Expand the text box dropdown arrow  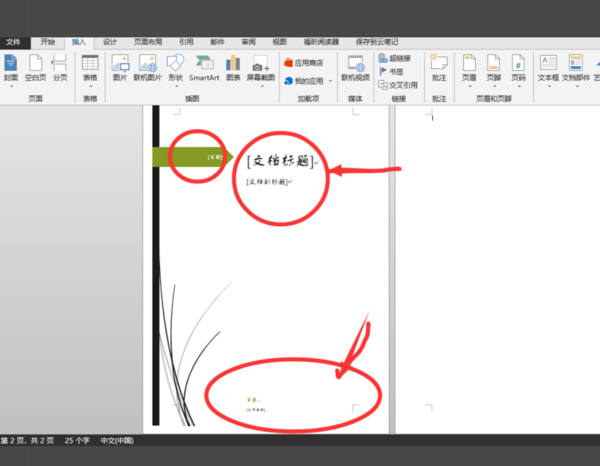coord(549,86)
